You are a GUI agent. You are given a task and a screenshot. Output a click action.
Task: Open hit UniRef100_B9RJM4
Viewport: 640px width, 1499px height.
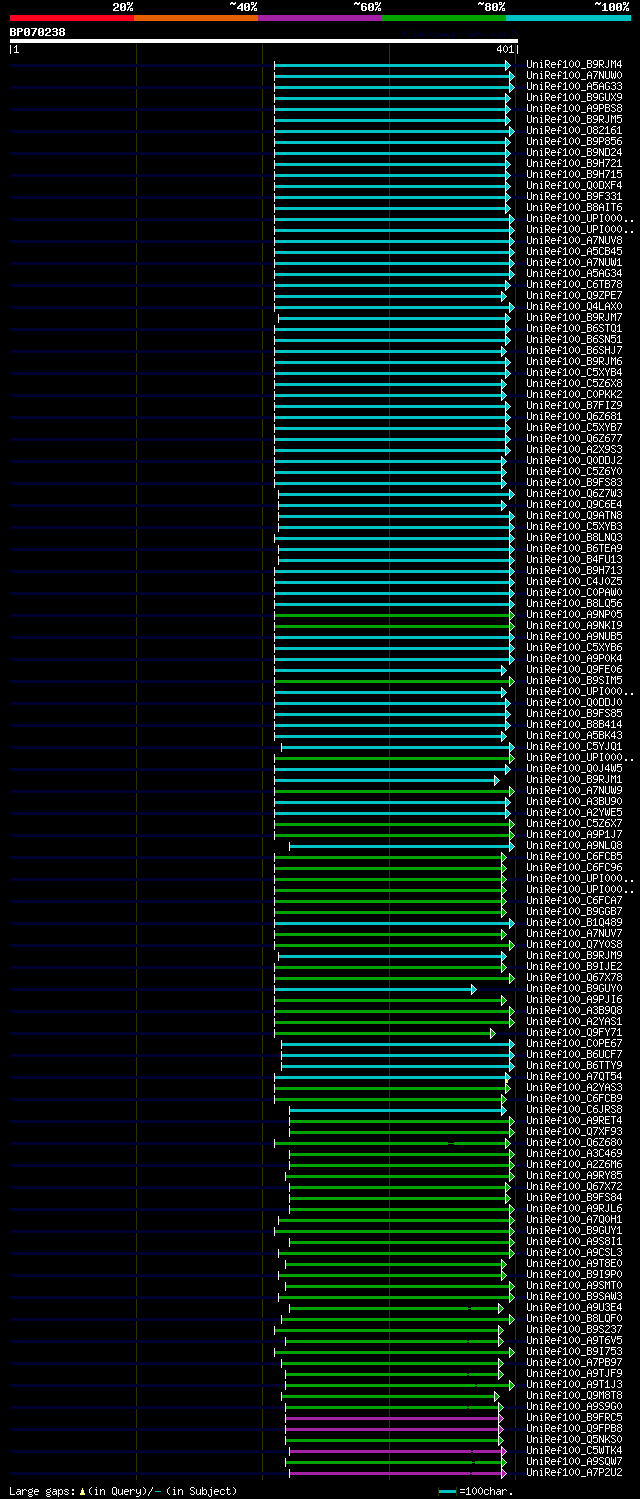(575, 65)
